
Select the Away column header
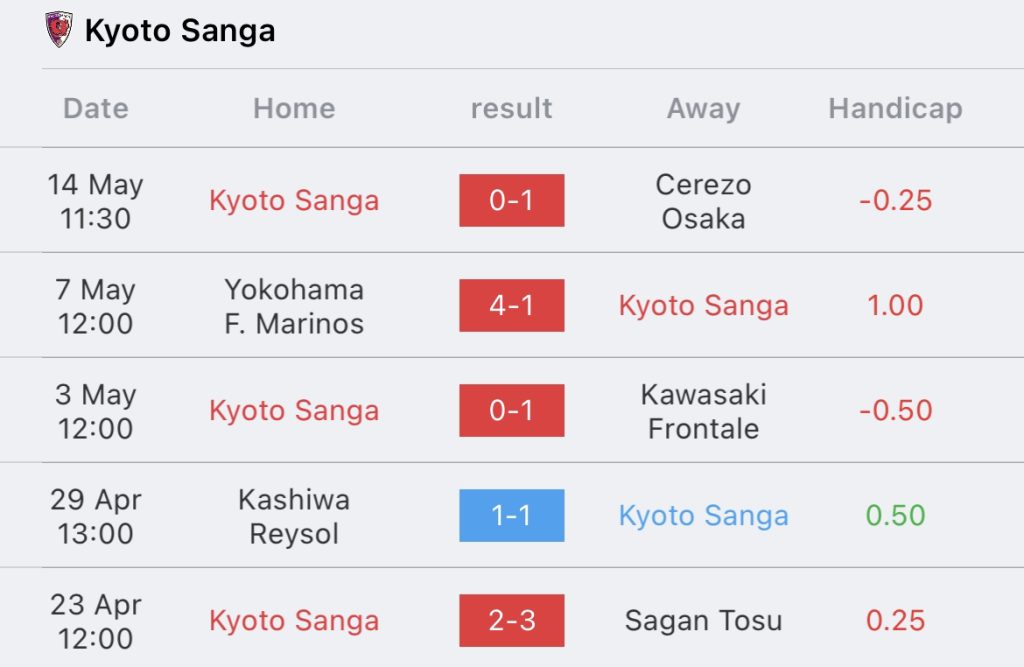coord(703,108)
